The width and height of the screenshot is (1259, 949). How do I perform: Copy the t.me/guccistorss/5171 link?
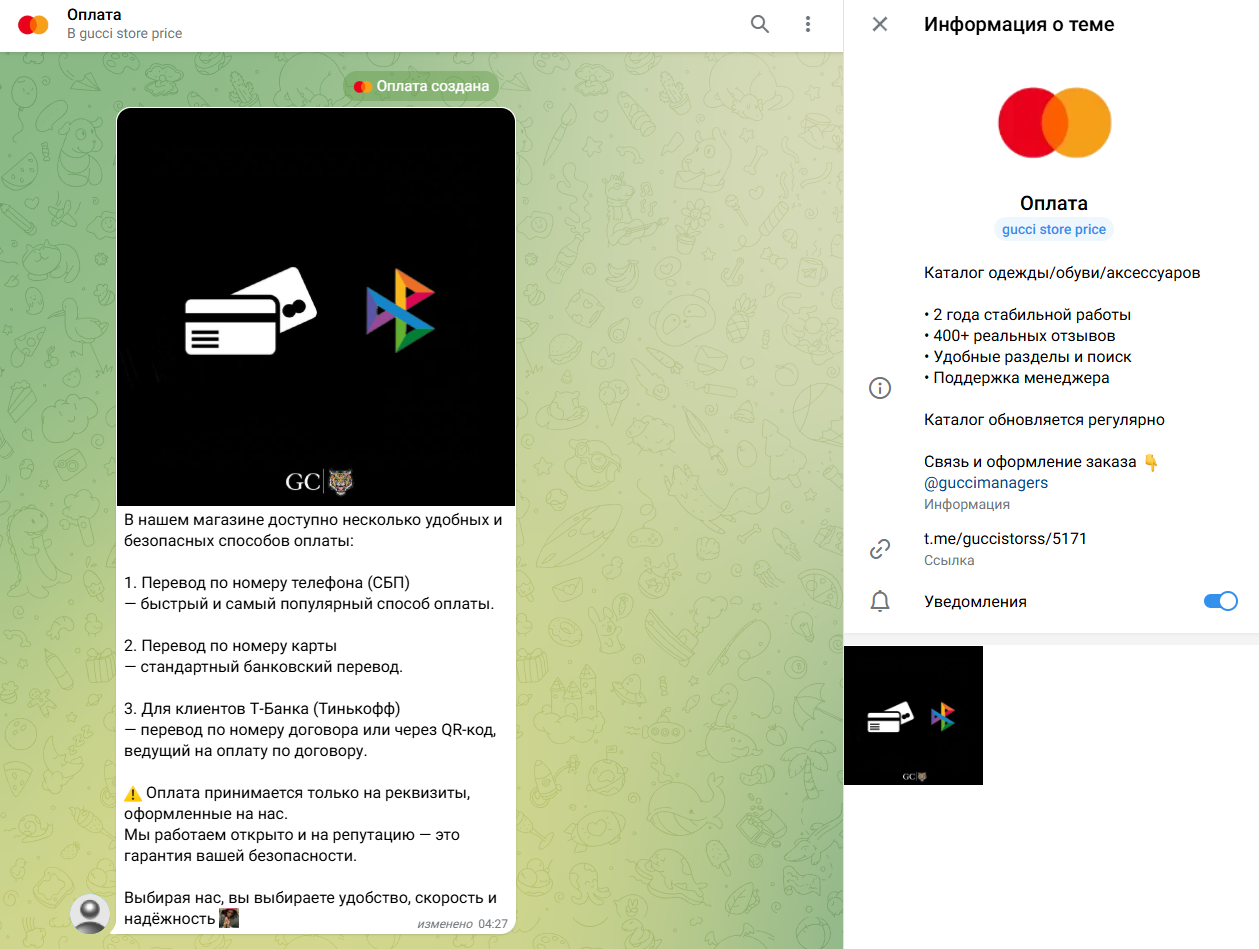1005,539
